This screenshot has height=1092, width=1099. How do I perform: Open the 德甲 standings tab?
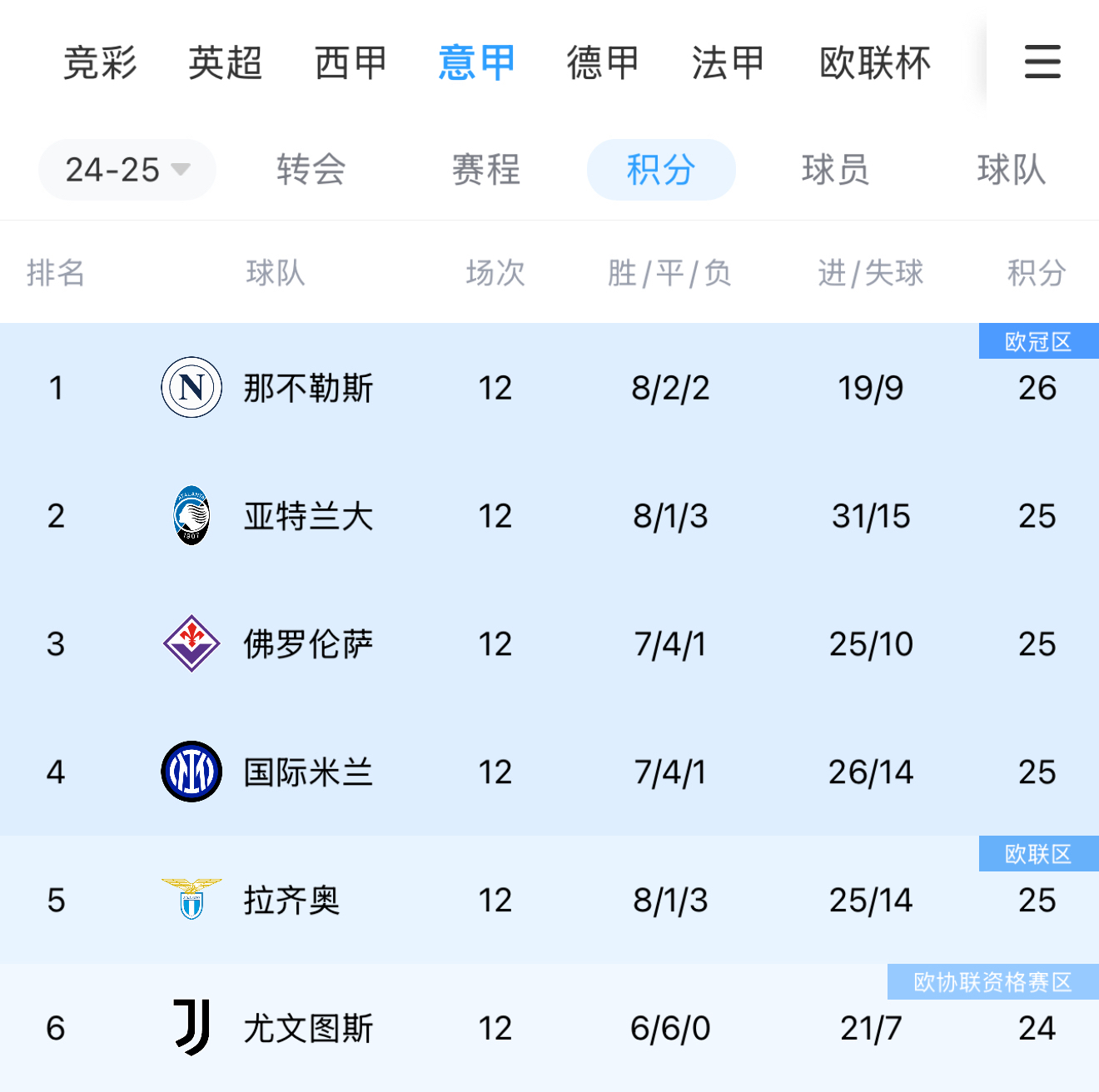602,63
